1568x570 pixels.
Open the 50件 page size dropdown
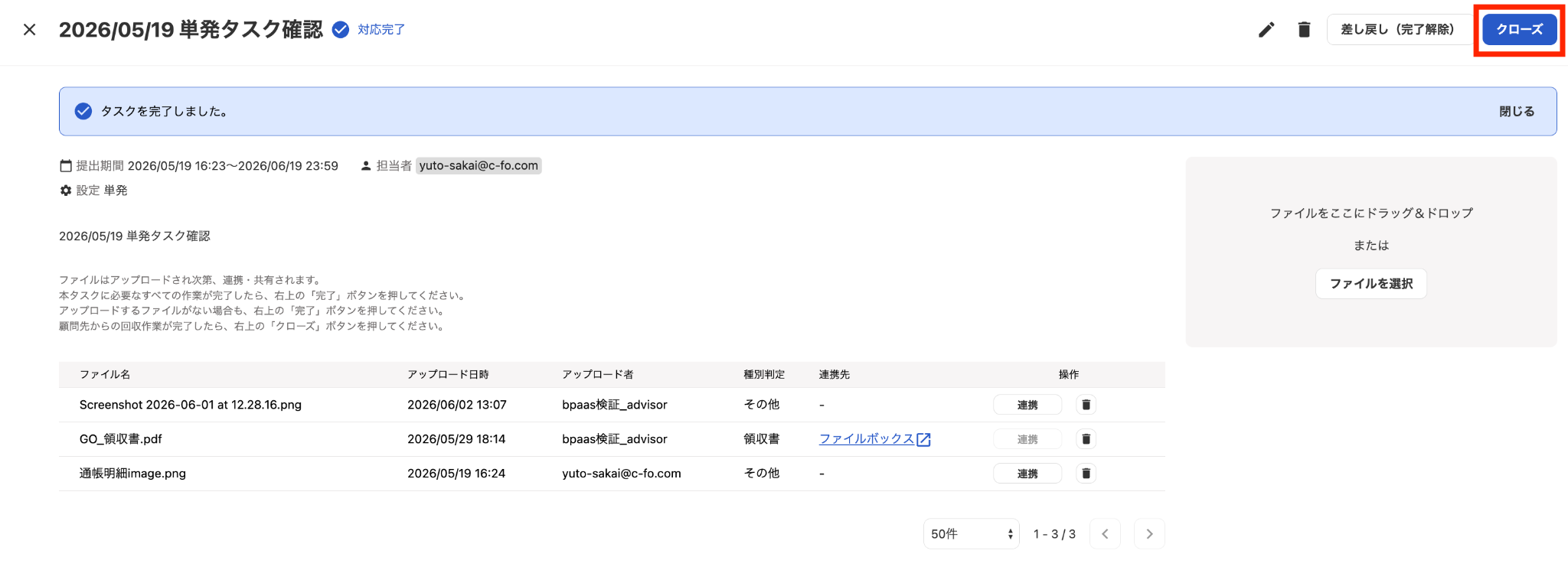[x=971, y=534]
